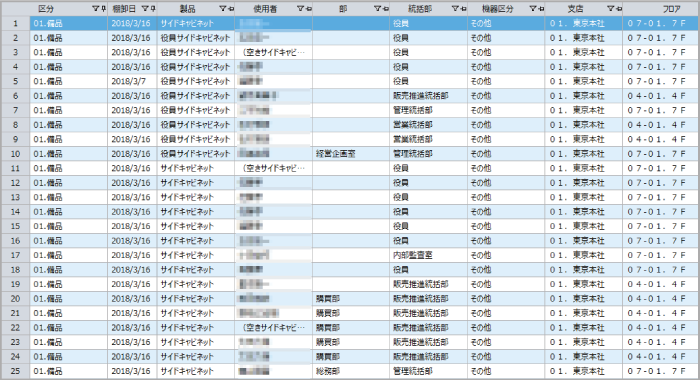Sort by the 使用者 column header label
700x380 pixels.
[x=265, y=9]
